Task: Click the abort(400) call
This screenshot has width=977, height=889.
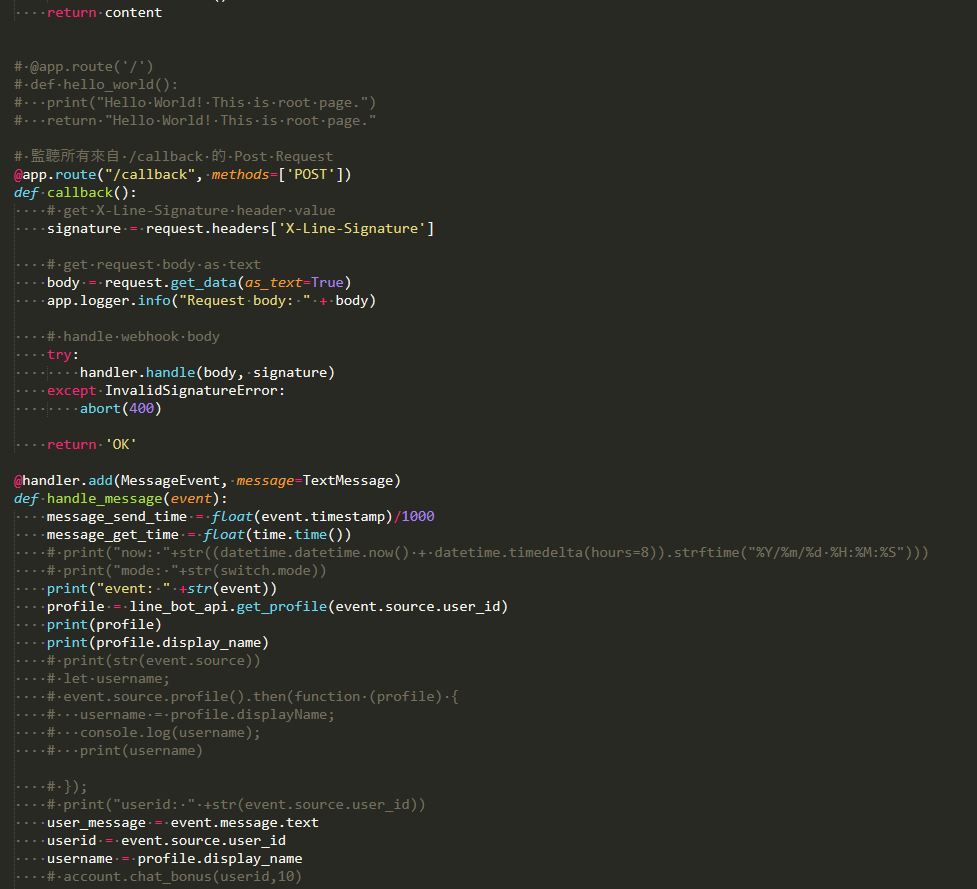Action: (120, 409)
